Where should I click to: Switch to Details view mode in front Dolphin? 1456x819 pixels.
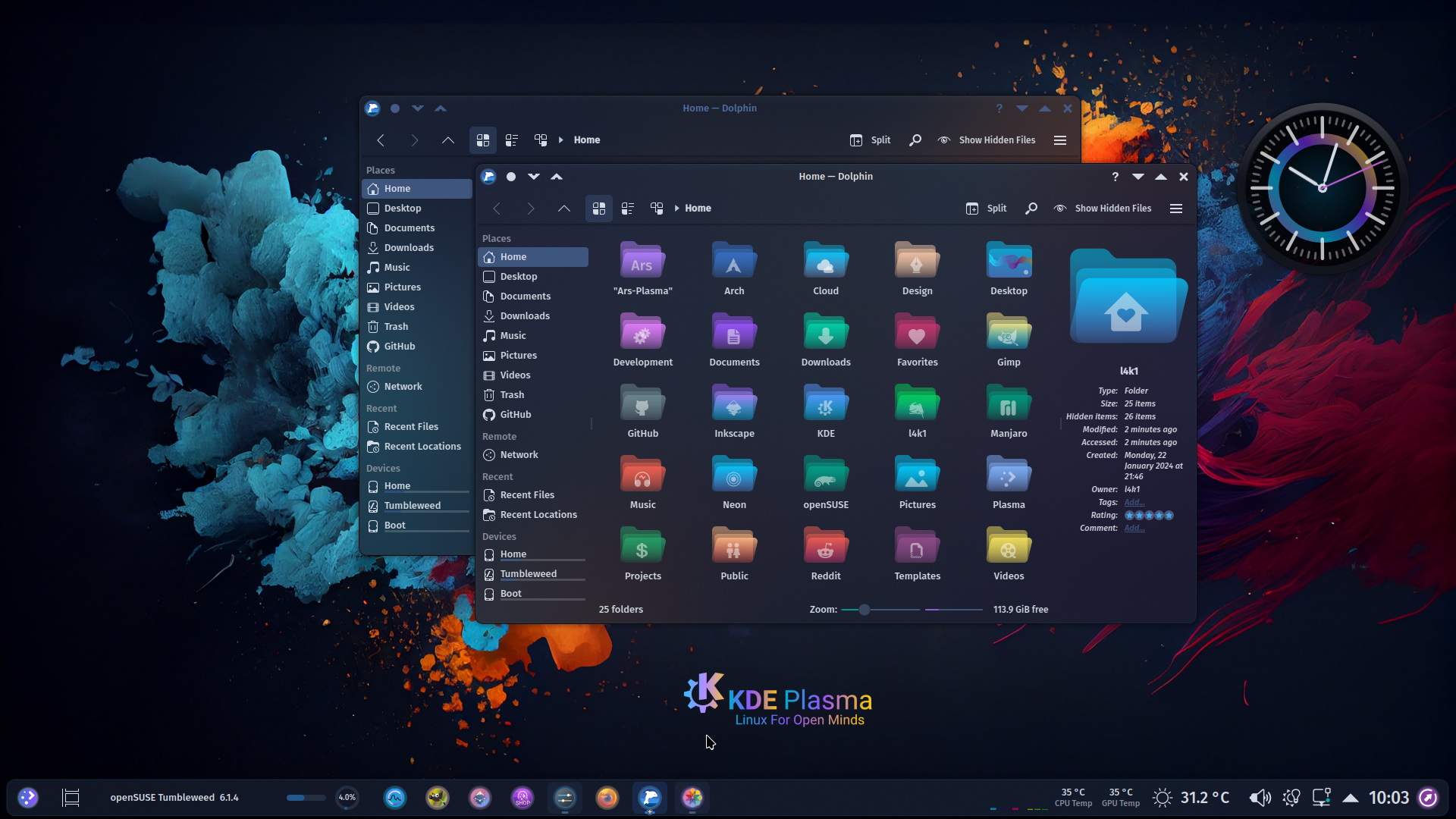point(657,208)
